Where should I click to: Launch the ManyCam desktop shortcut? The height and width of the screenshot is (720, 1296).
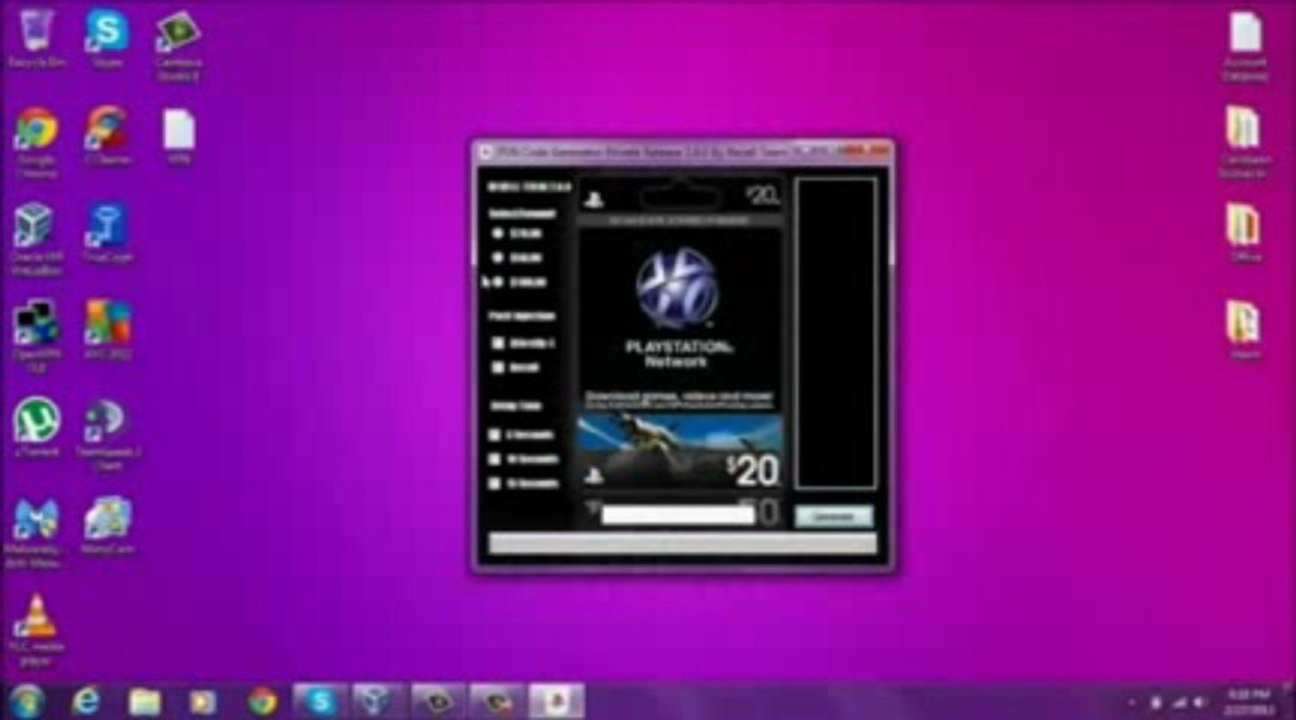tap(106, 524)
